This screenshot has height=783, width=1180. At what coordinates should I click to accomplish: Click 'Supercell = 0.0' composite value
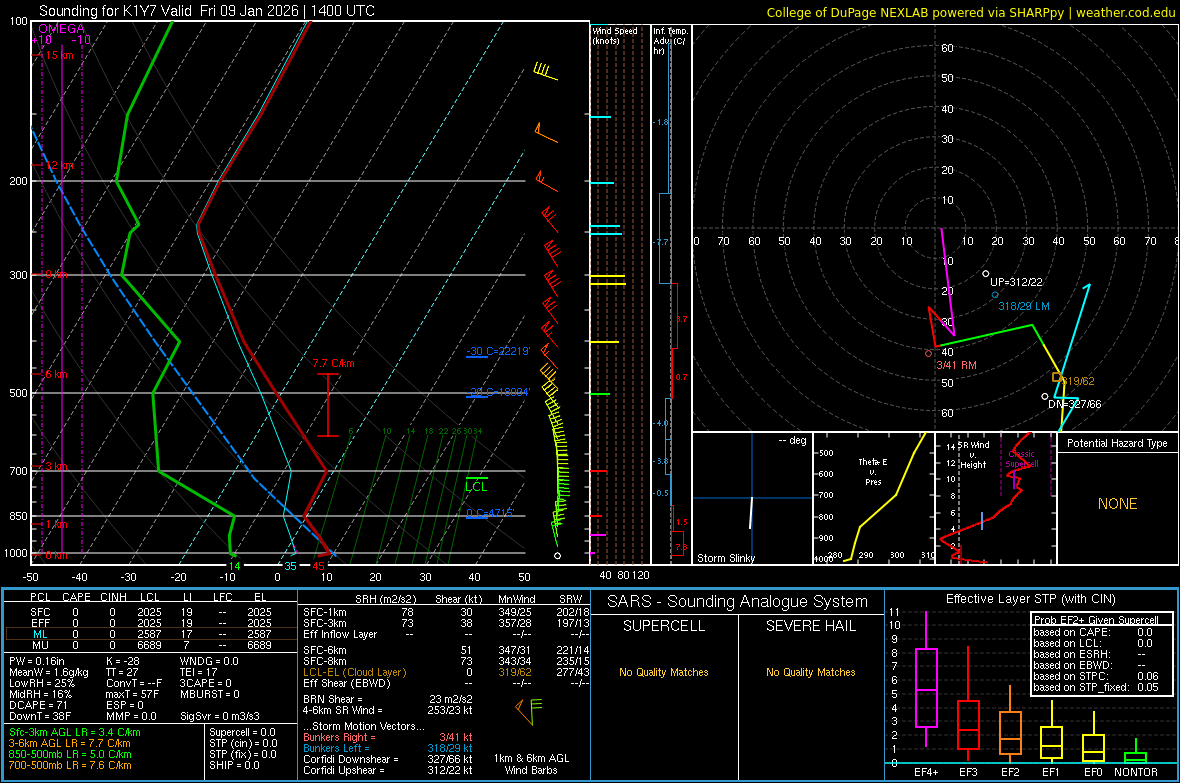coord(242,732)
